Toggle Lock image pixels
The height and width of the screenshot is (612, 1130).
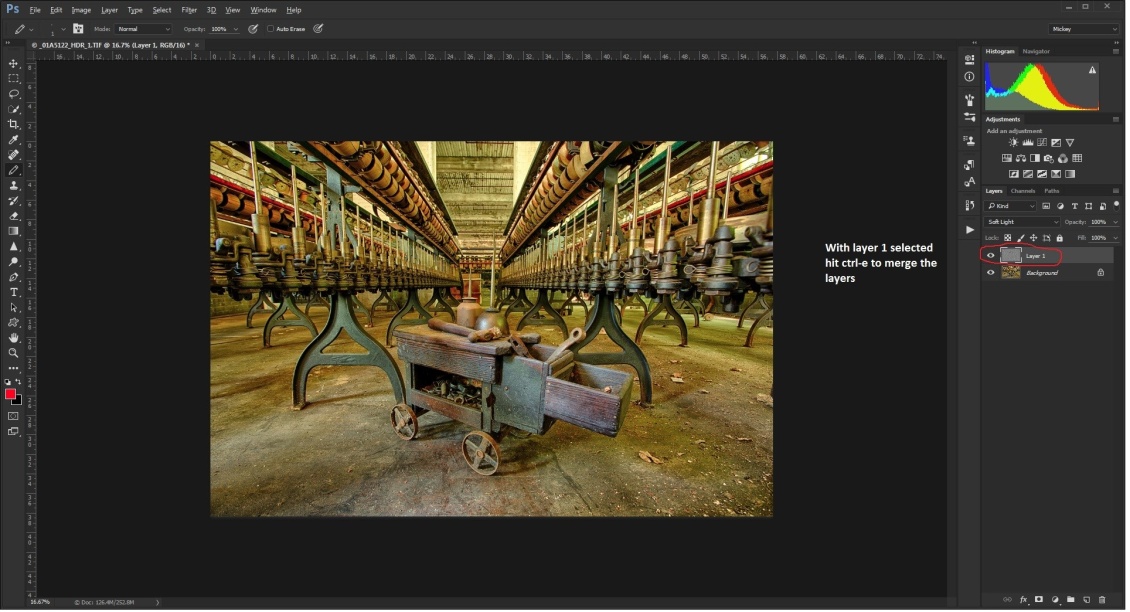tap(1020, 238)
